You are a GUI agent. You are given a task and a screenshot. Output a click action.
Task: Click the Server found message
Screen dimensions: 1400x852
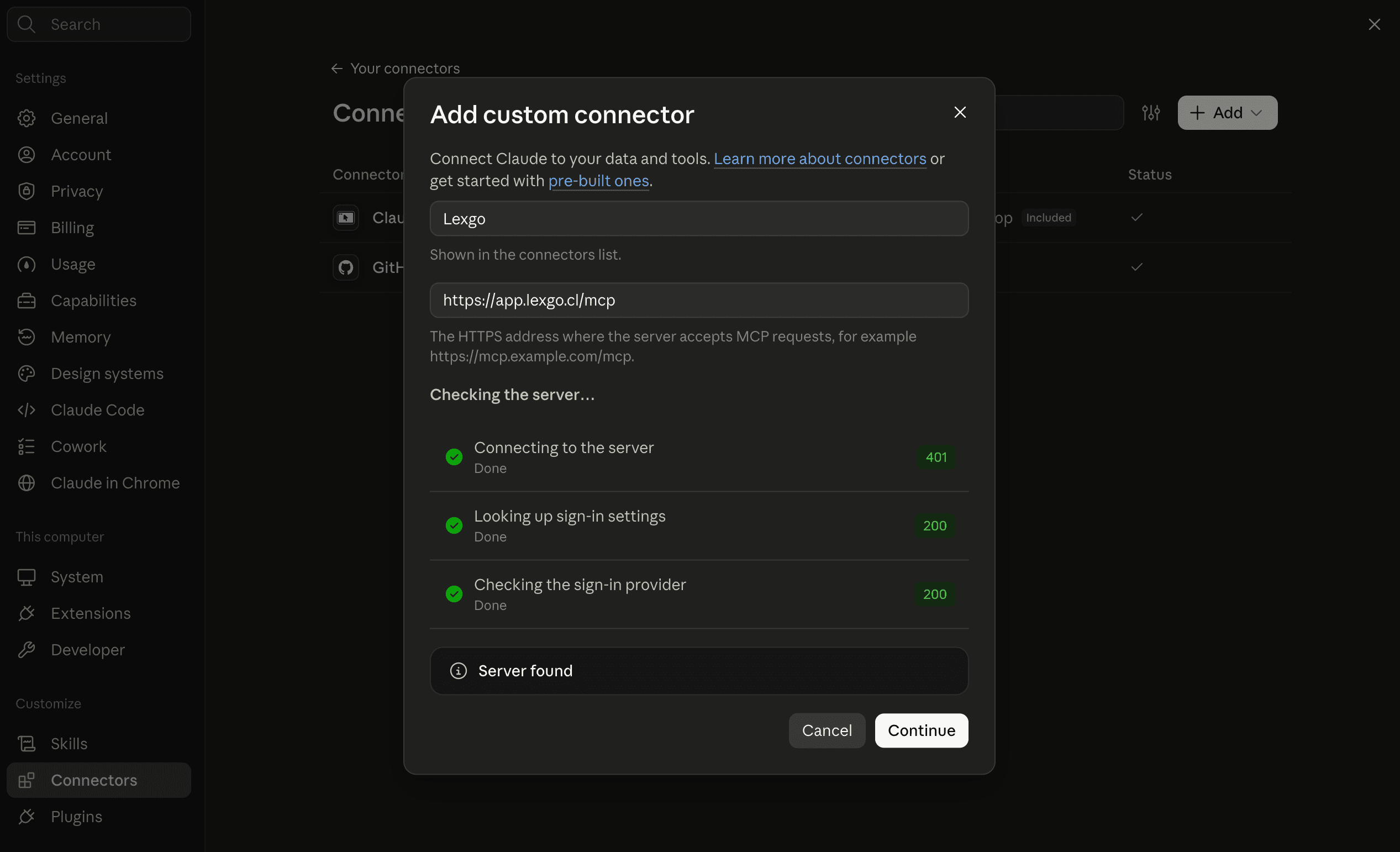[x=699, y=671]
